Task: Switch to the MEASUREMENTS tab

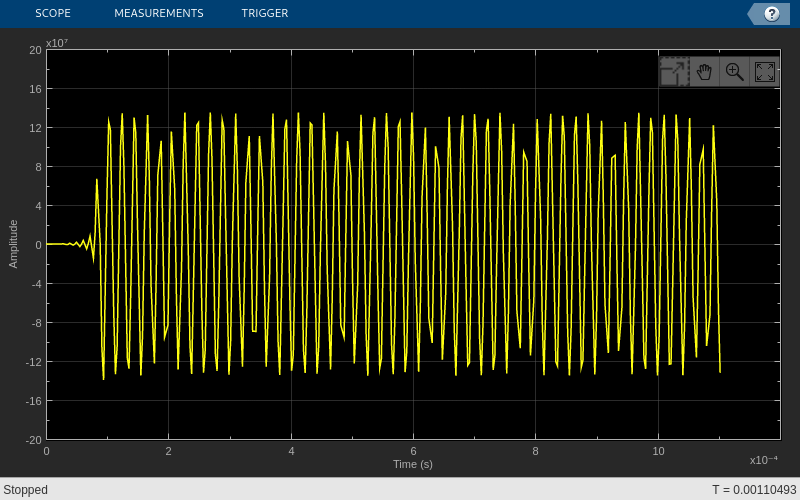Action: [159, 13]
